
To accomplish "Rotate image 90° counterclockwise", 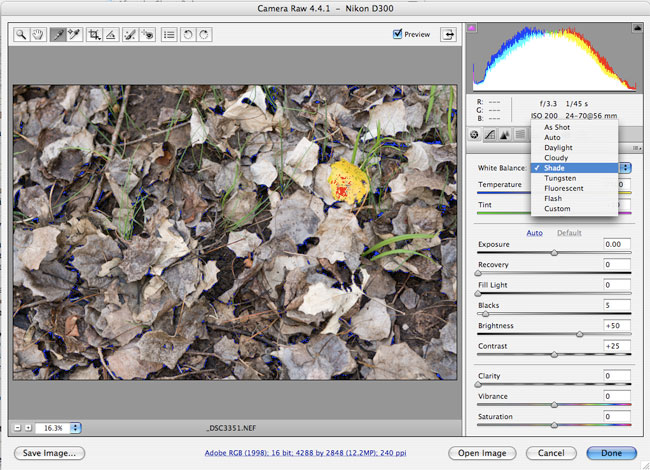I will pyautogui.click(x=188, y=34).
